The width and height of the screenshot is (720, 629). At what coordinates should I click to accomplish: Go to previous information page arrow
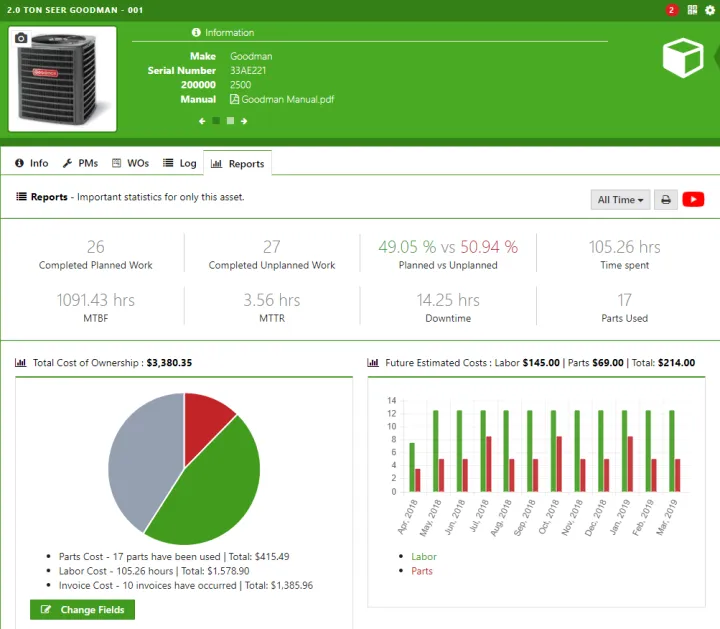(202, 121)
